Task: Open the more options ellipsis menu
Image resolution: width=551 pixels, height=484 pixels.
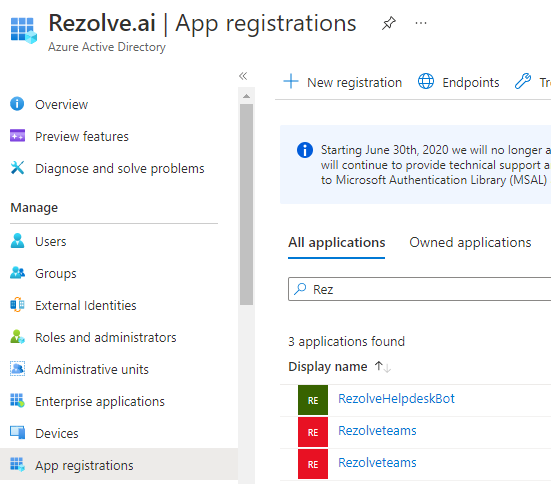Action: point(421,23)
